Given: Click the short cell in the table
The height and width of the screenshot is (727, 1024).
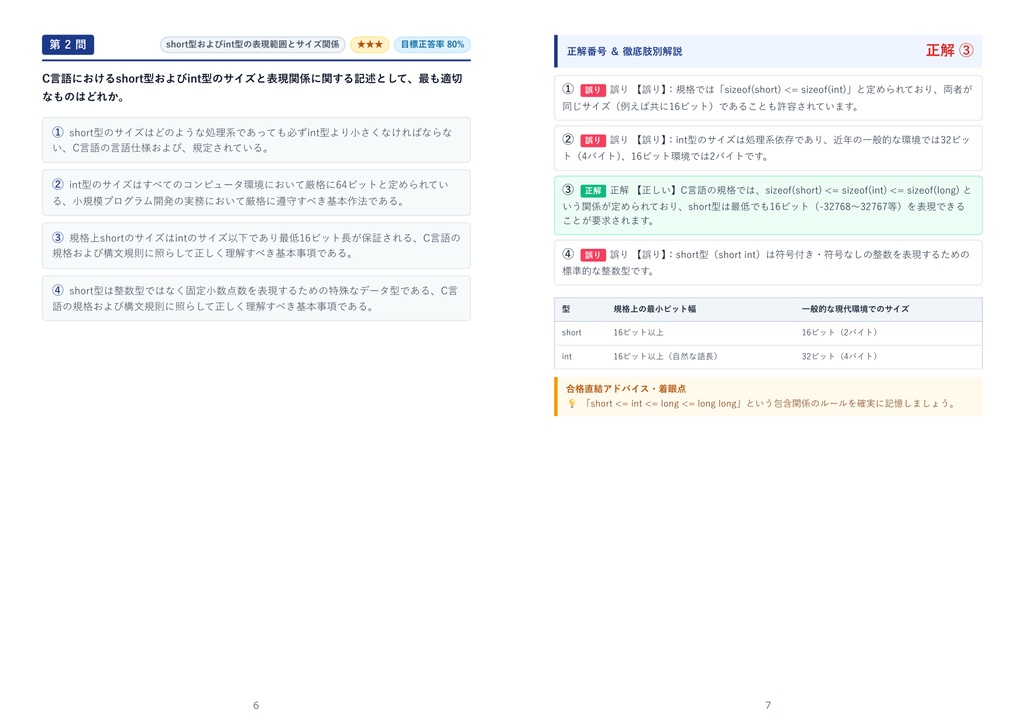Looking at the screenshot, I should (571, 332).
